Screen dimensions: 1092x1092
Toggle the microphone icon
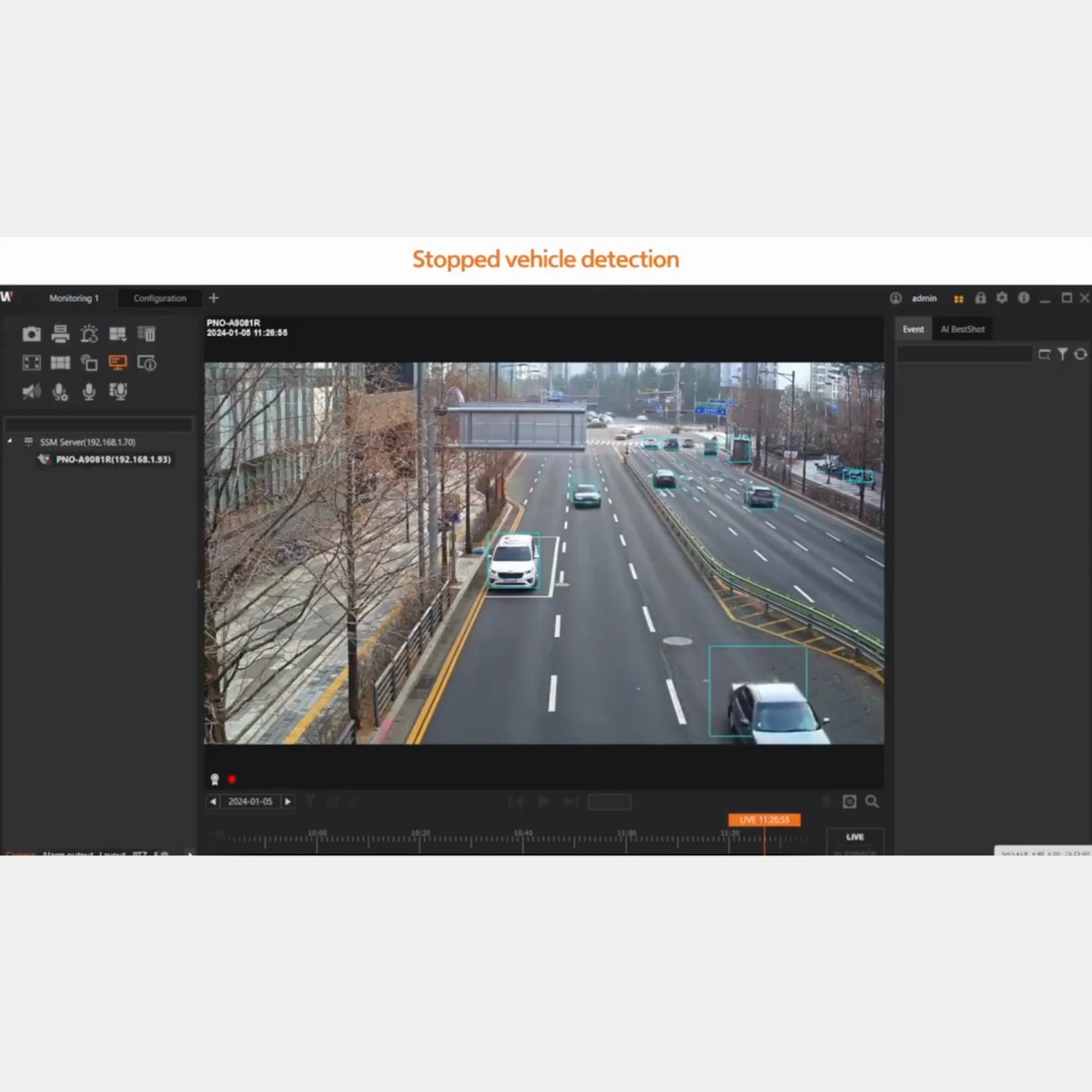pyautogui.click(x=89, y=391)
